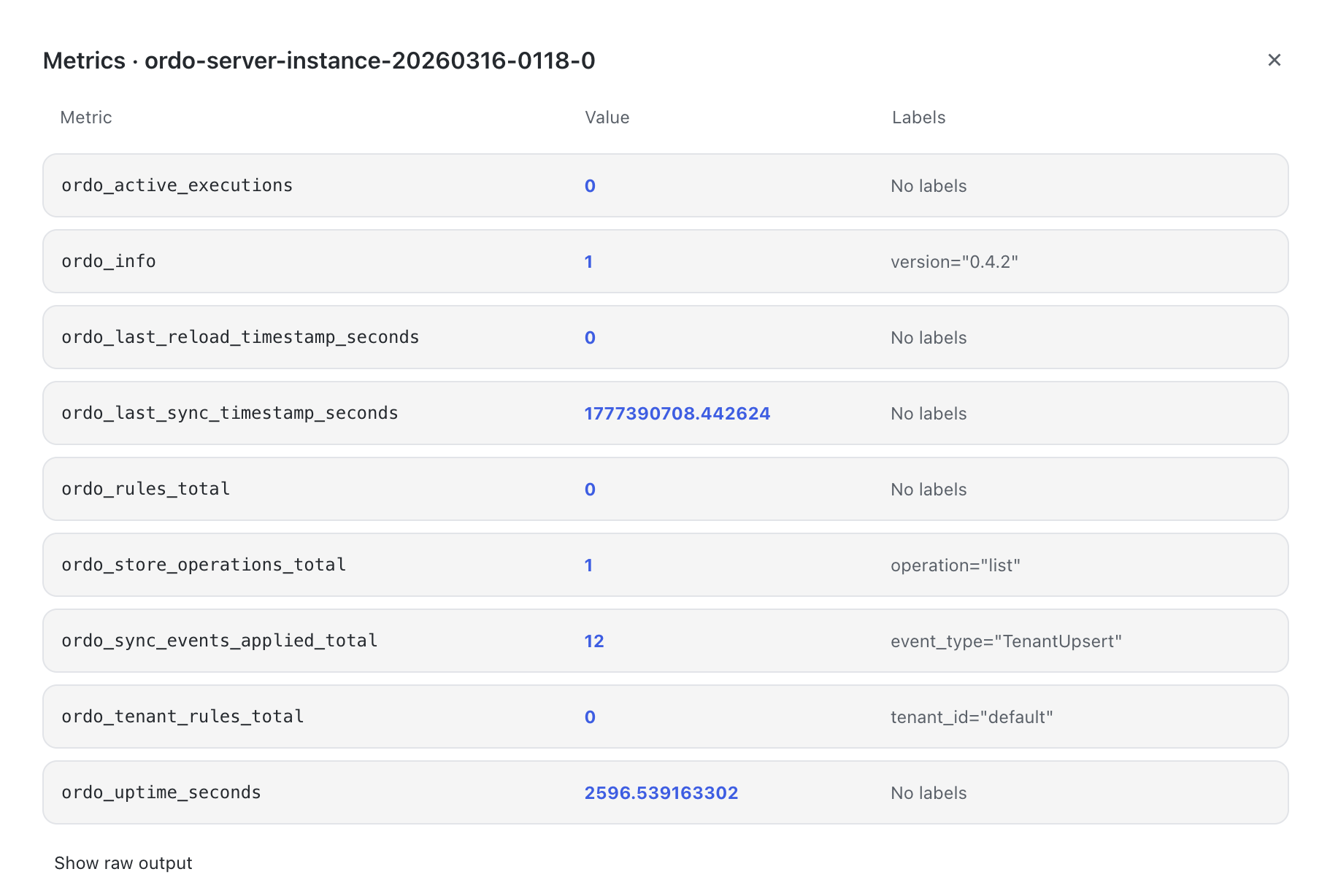Close the Metrics dialog
The width and height of the screenshot is (1330, 896).
1275,60
